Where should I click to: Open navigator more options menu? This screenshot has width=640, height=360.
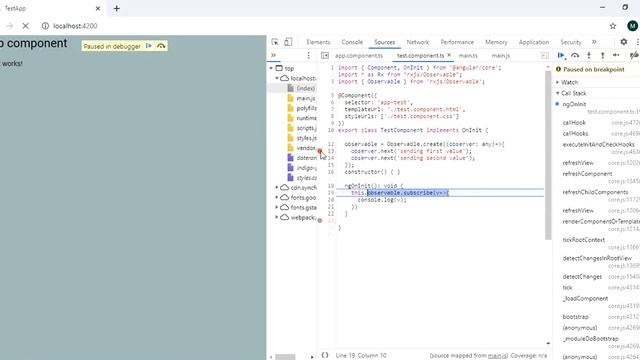pyautogui.click(x=309, y=56)
